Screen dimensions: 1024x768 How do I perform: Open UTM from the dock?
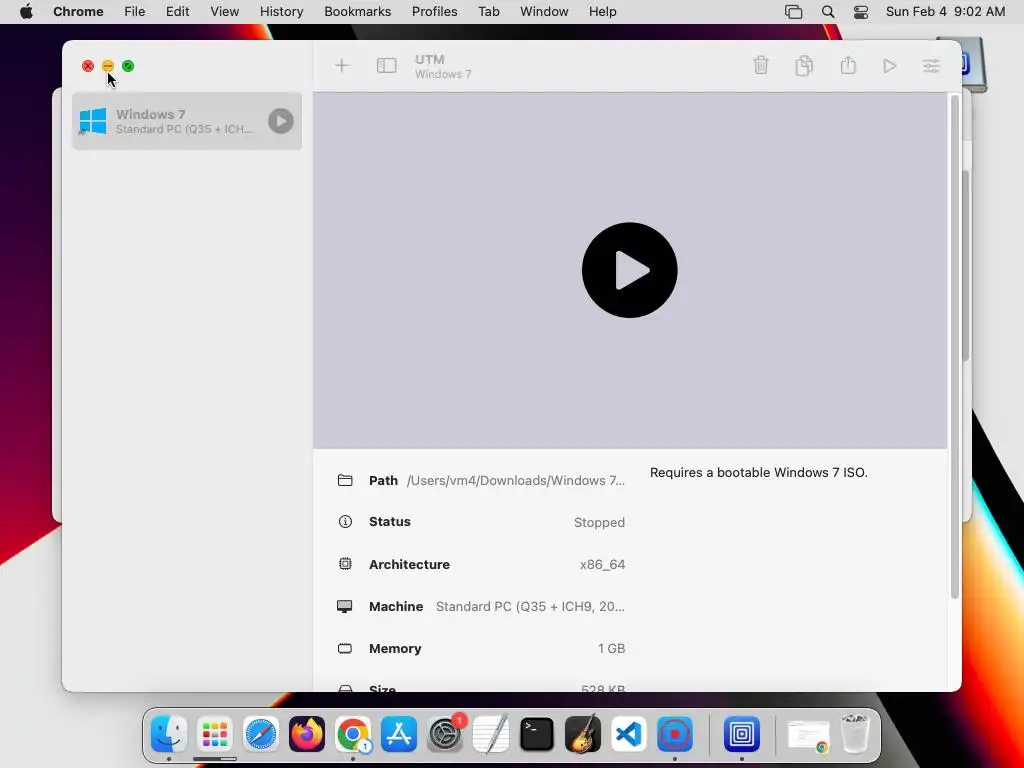(742, 734)
